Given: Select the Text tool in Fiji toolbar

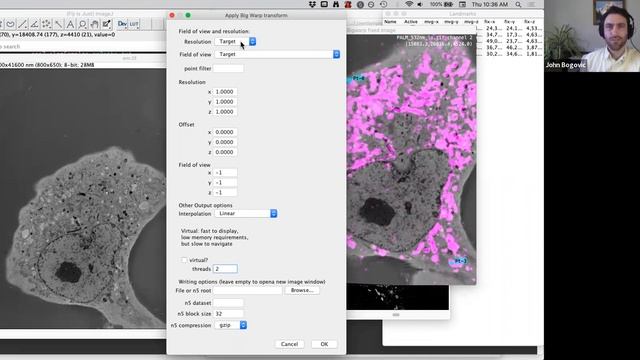Looking at the screenshot, I should (x=71, y=24).
